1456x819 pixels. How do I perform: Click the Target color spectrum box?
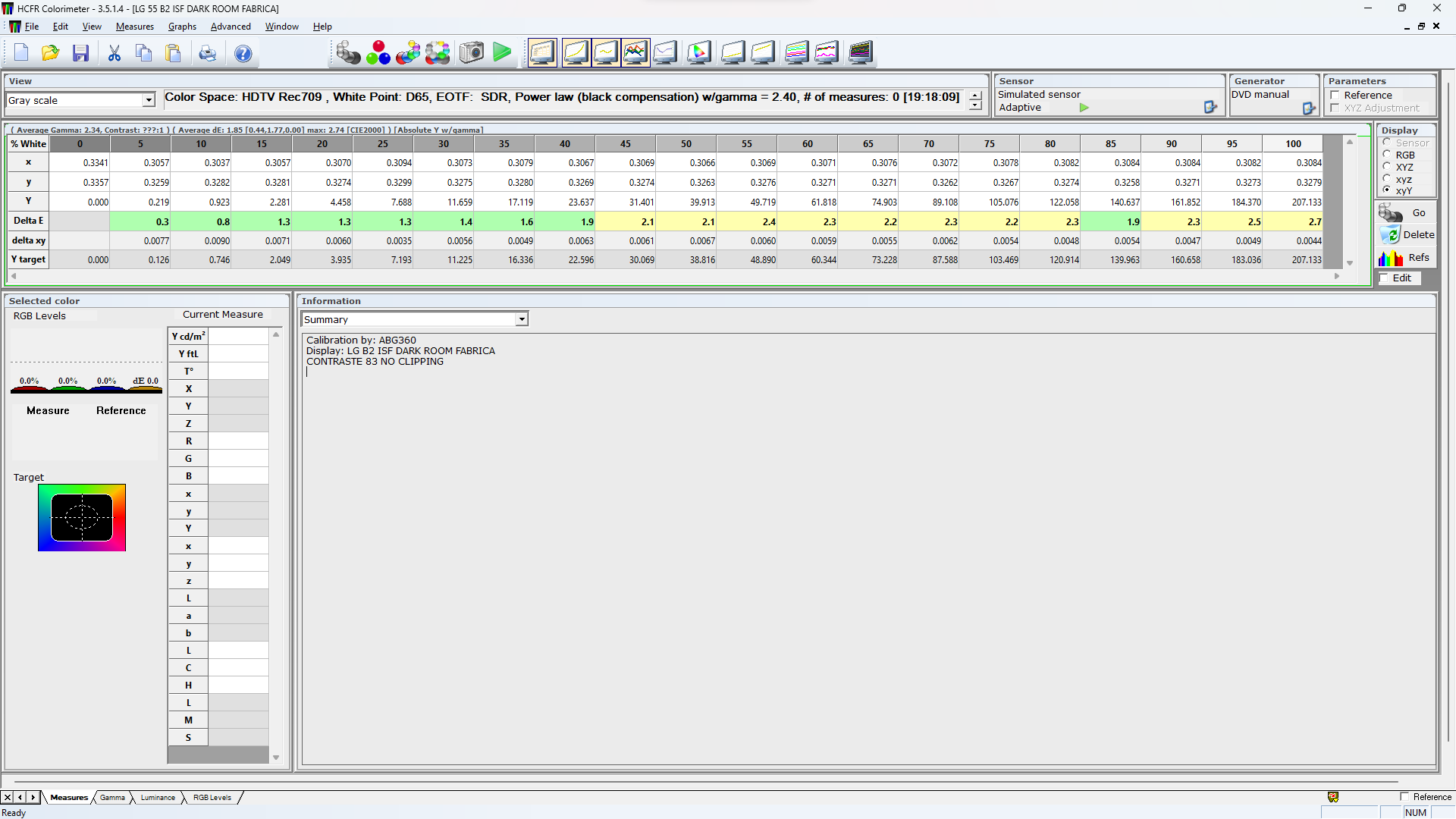(82, 518)
